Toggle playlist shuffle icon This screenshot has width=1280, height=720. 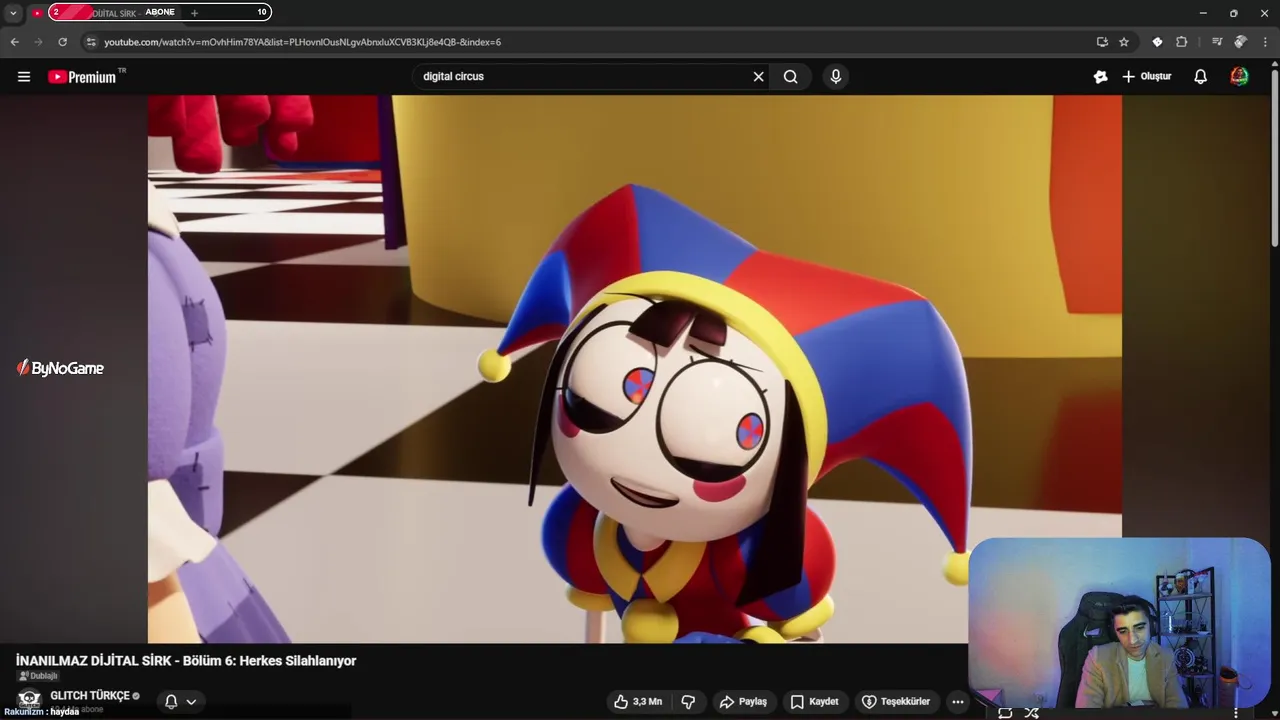[x=1032, y=713]
